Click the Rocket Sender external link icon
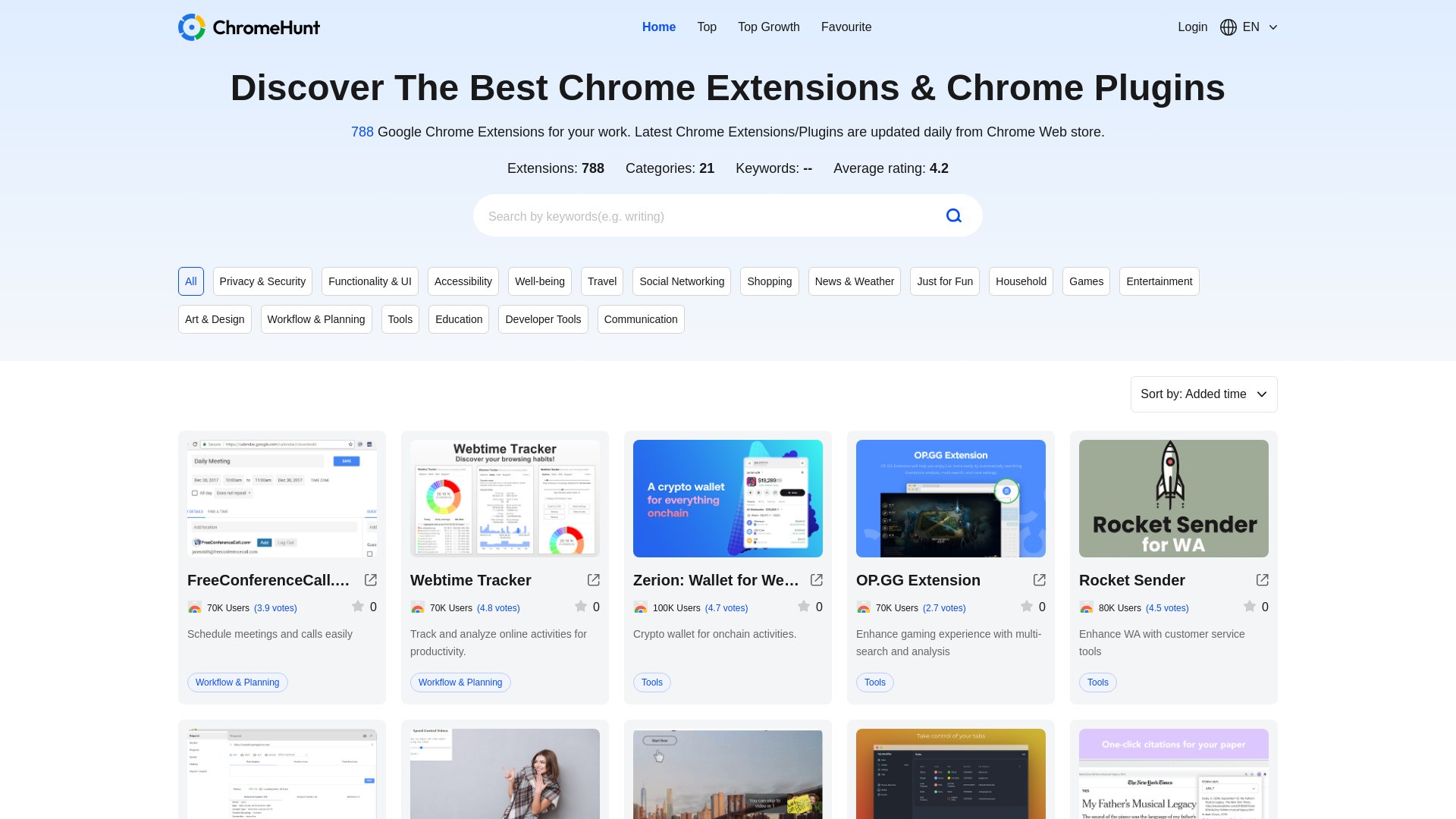This screenshot has width=1456, height=819. (1262, 579)
